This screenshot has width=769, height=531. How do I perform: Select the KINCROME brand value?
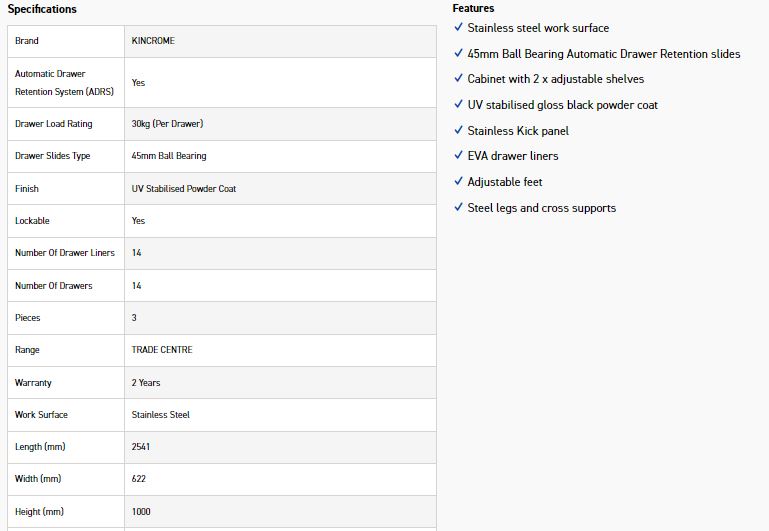click(153, 41)
